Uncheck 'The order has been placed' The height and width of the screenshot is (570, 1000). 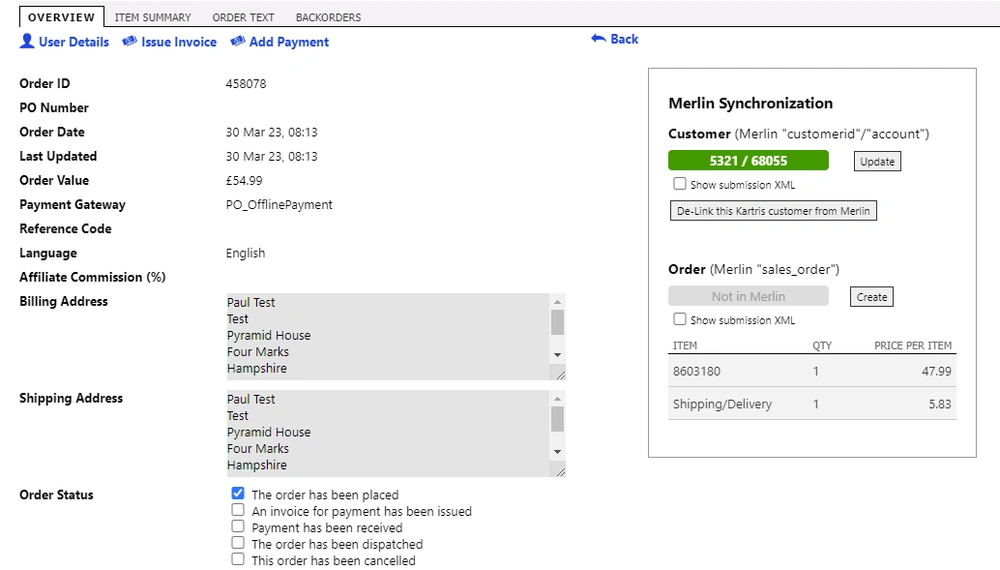pos(238,493)
